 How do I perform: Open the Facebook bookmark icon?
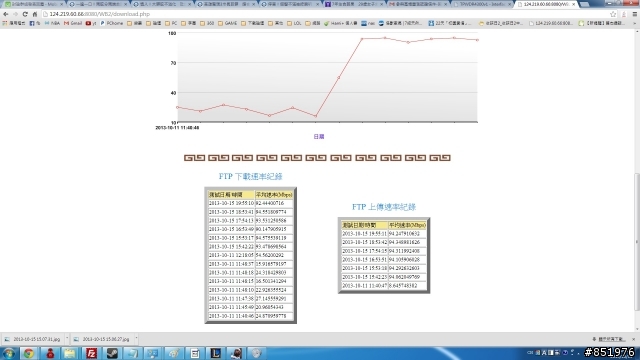(34, 23)
